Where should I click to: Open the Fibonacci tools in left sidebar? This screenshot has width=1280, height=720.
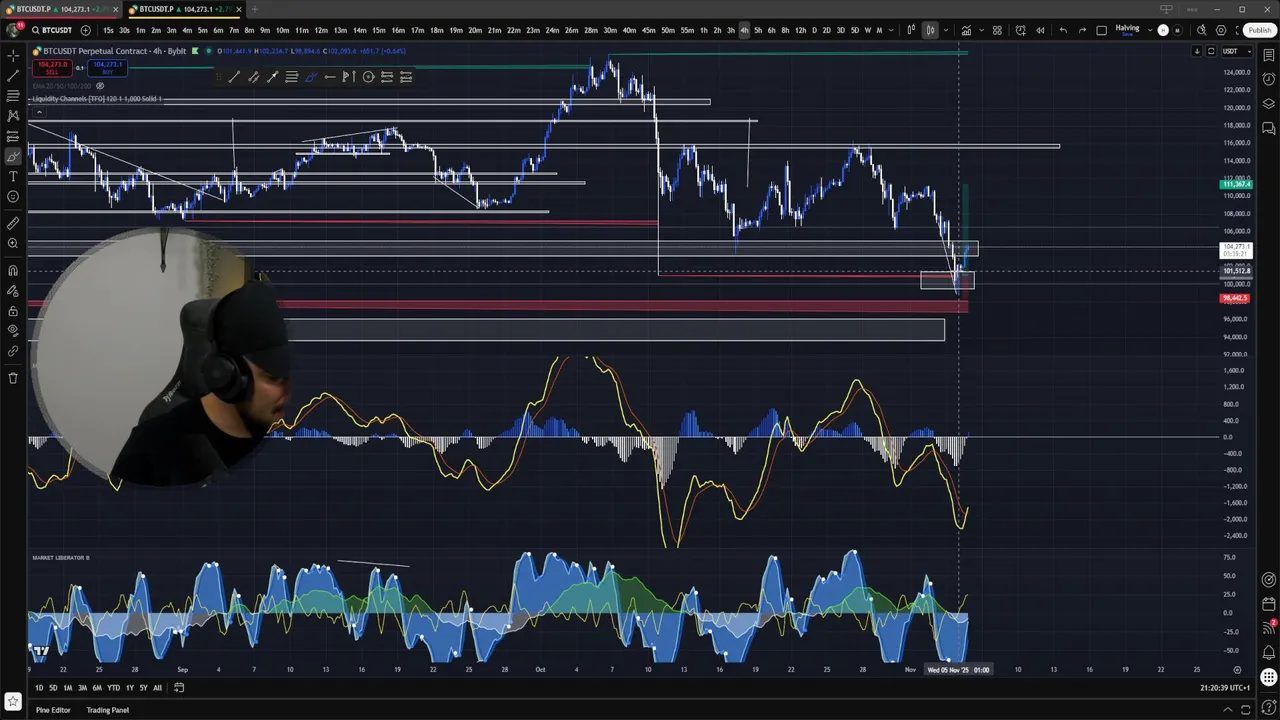[13, 96]
